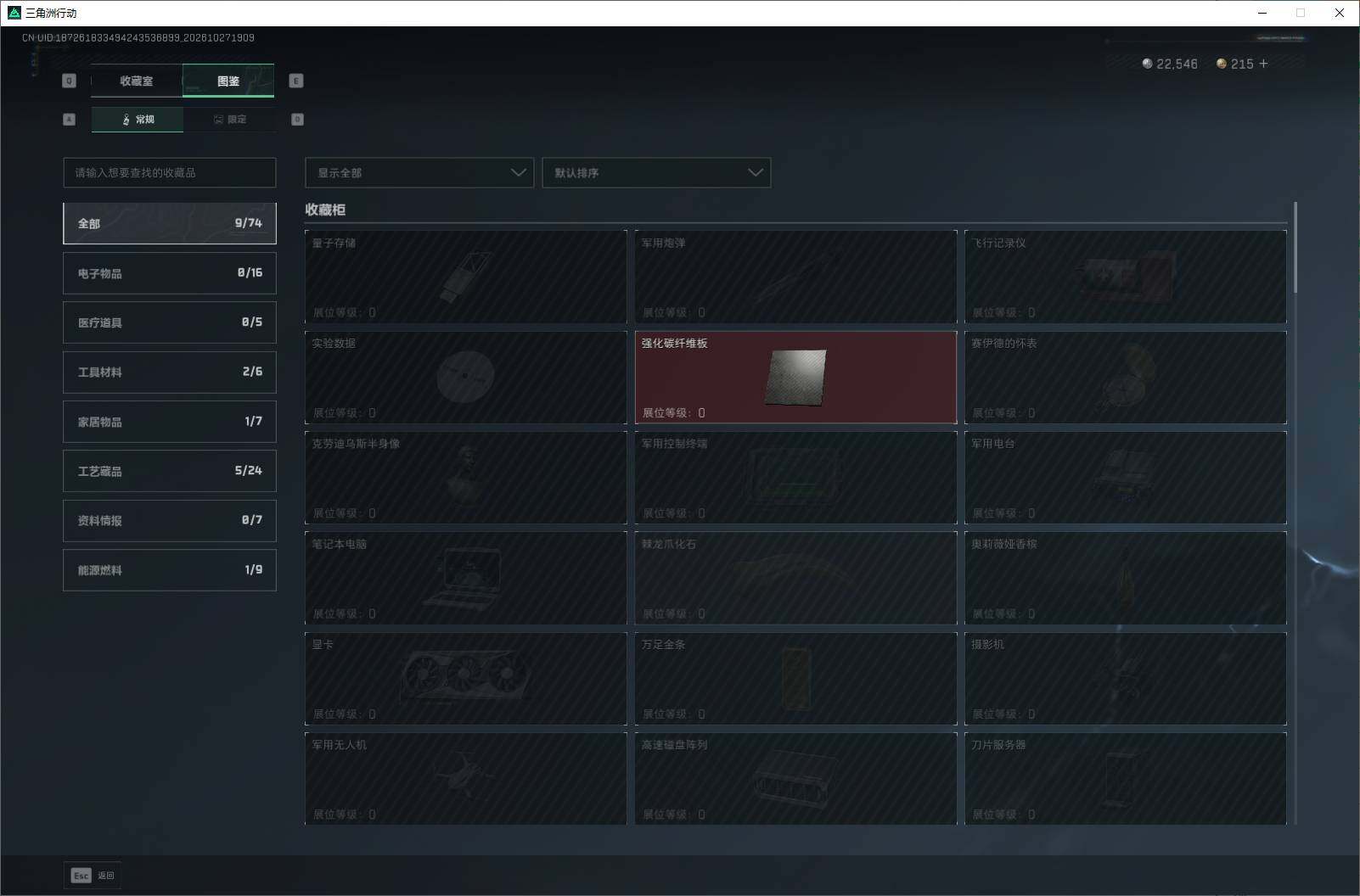Screen dimensions: 1360x896
Task: Select the 显卡 graphics card image
Action: pyautogui.click(x=464, y=678)
